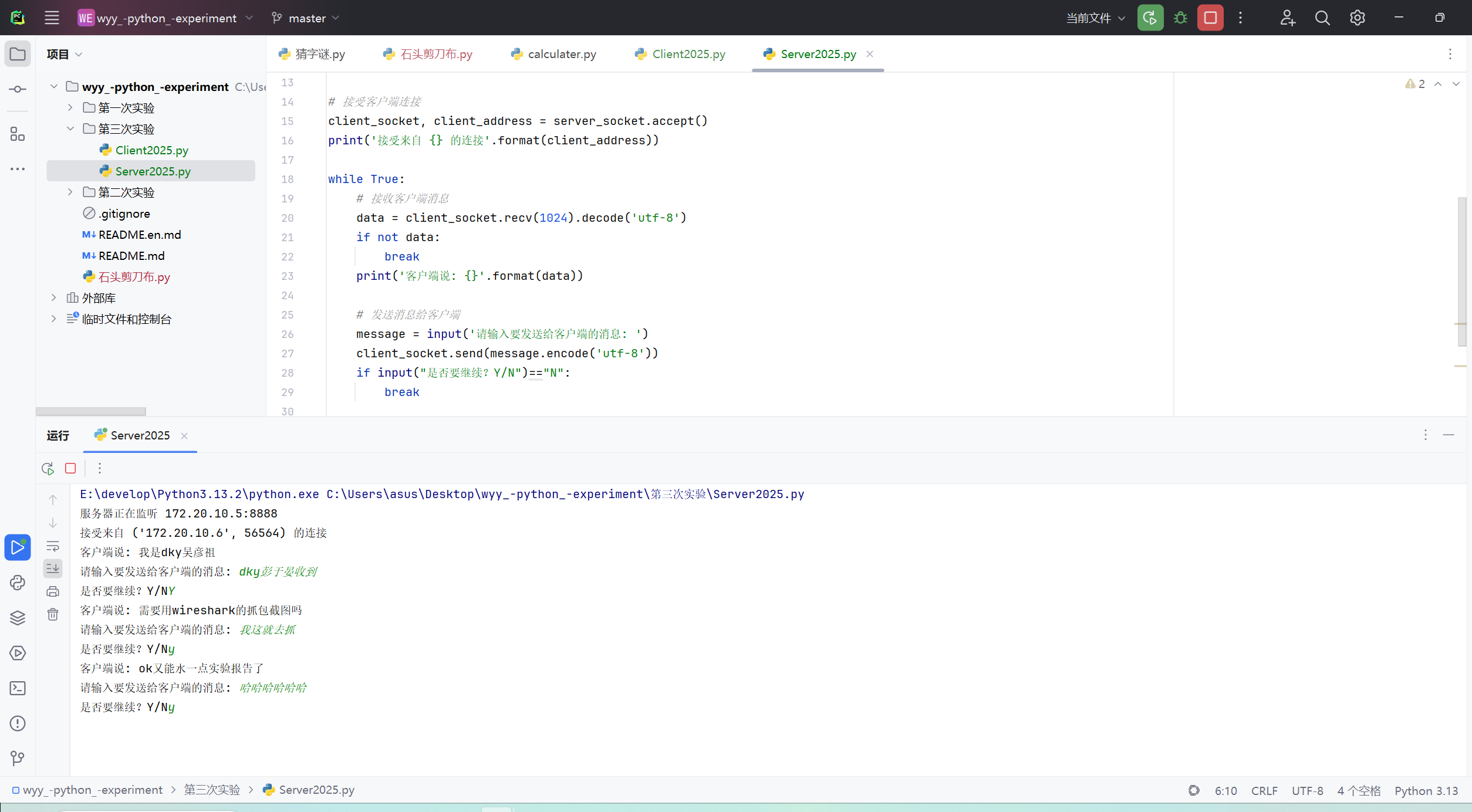1472x812 pixels.
Task: Switch to the Client2025.py editor tab
Action: click(x=688, y=54)
